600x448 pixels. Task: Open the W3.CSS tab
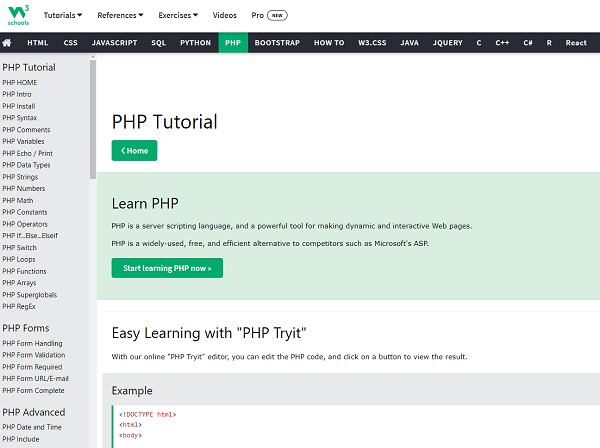[x=372, y=43]
